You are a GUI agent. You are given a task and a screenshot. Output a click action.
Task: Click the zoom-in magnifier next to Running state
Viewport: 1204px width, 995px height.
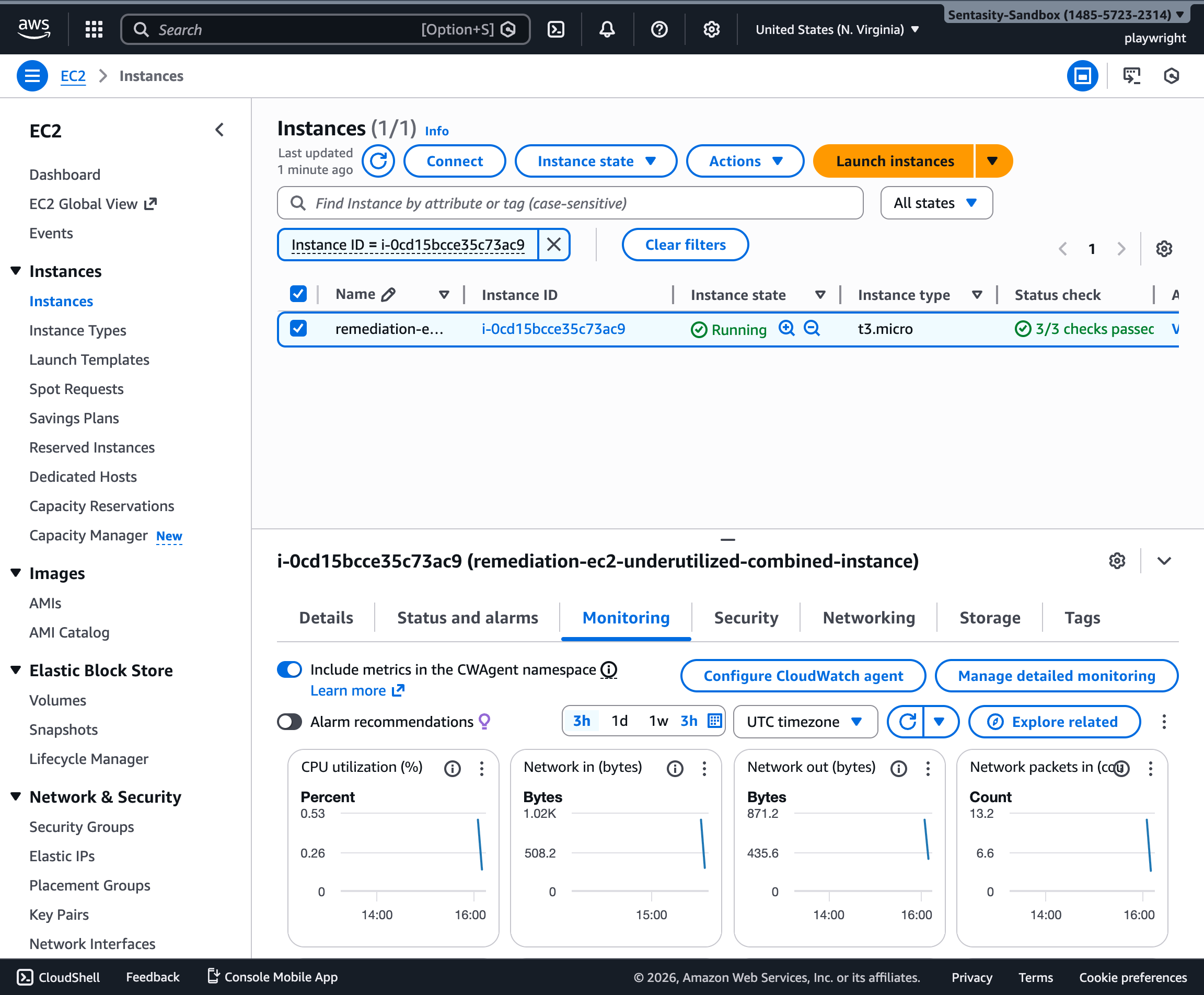[786, 329]
